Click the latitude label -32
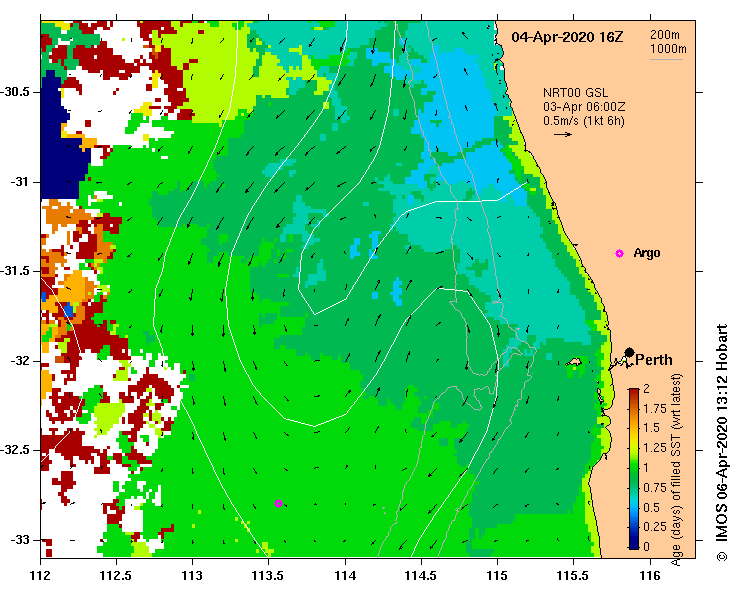Viewport: 739px width, 592px height. pyautogui.click(x=19, y=361)
